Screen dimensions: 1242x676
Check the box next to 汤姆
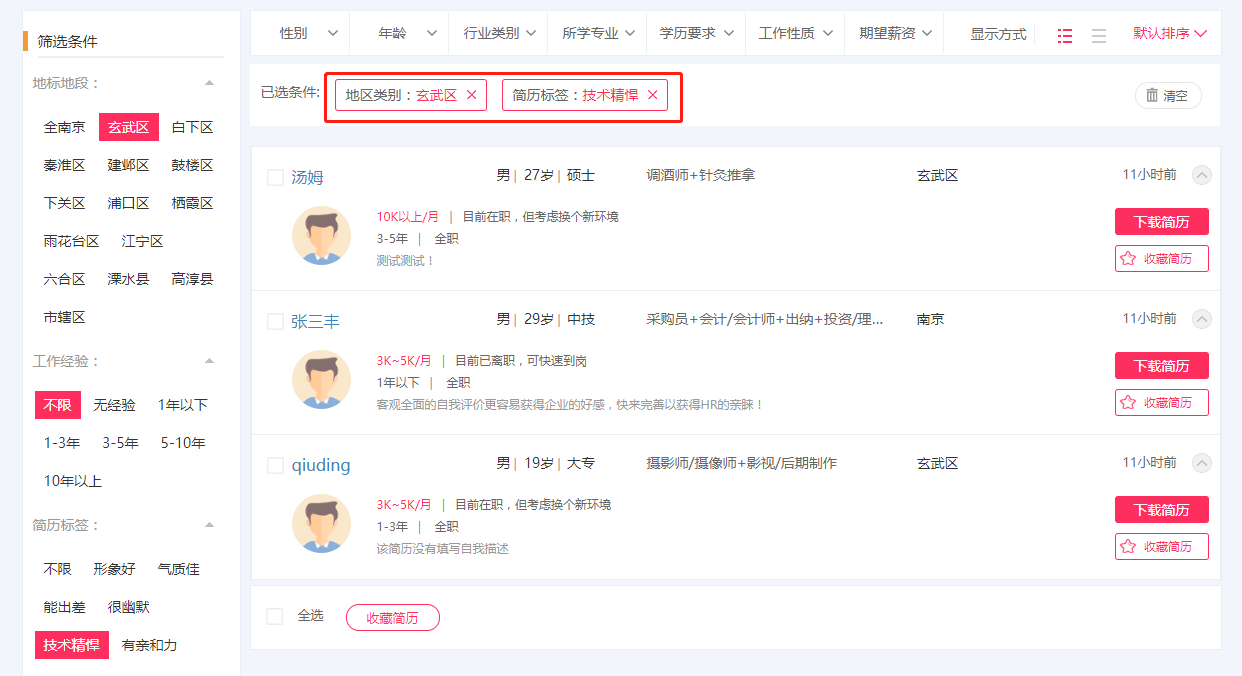[x=275, y=178]
